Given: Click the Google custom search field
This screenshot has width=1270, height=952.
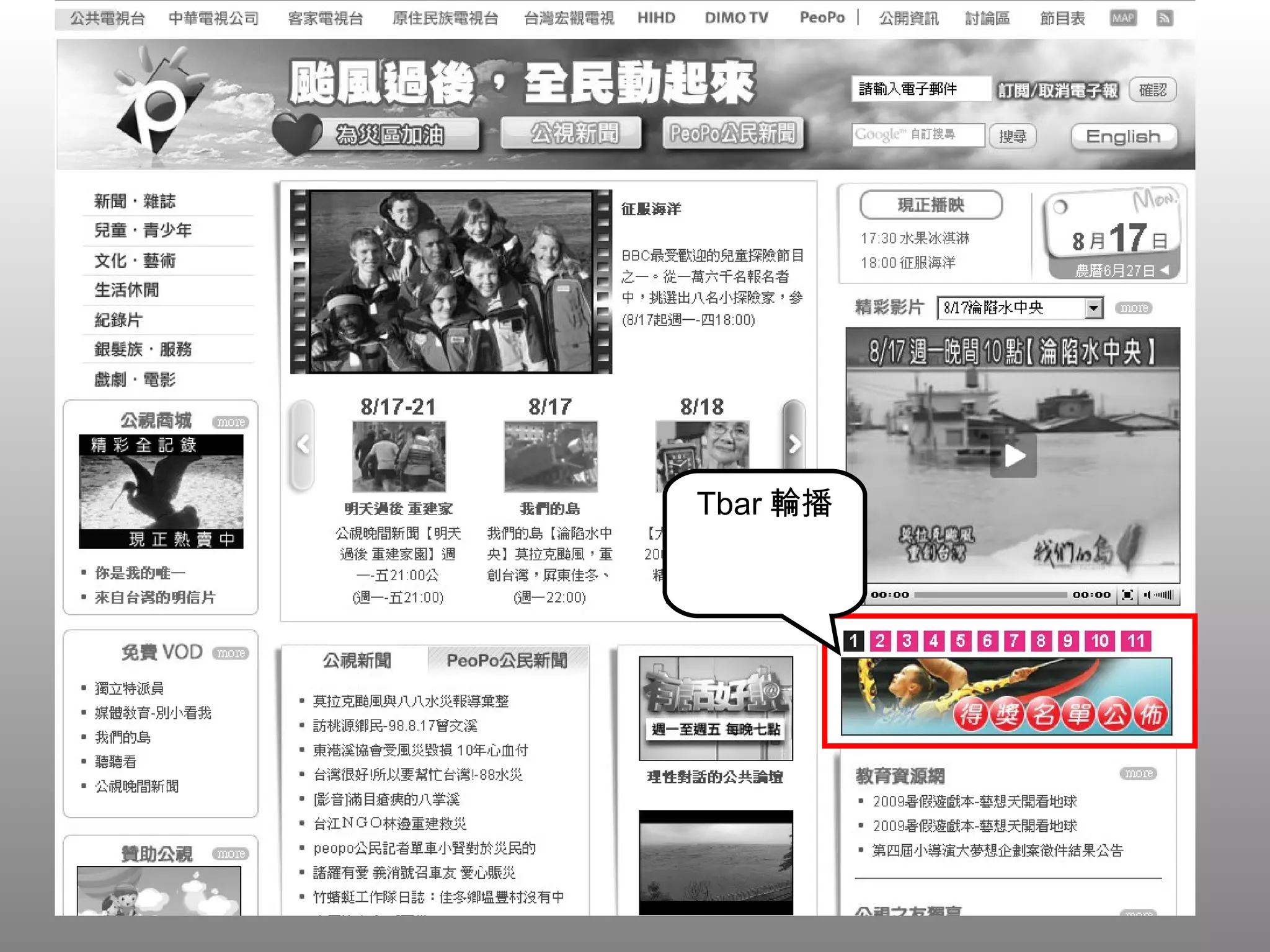Looking at the screenshot, I should click(x=918, y=134).
